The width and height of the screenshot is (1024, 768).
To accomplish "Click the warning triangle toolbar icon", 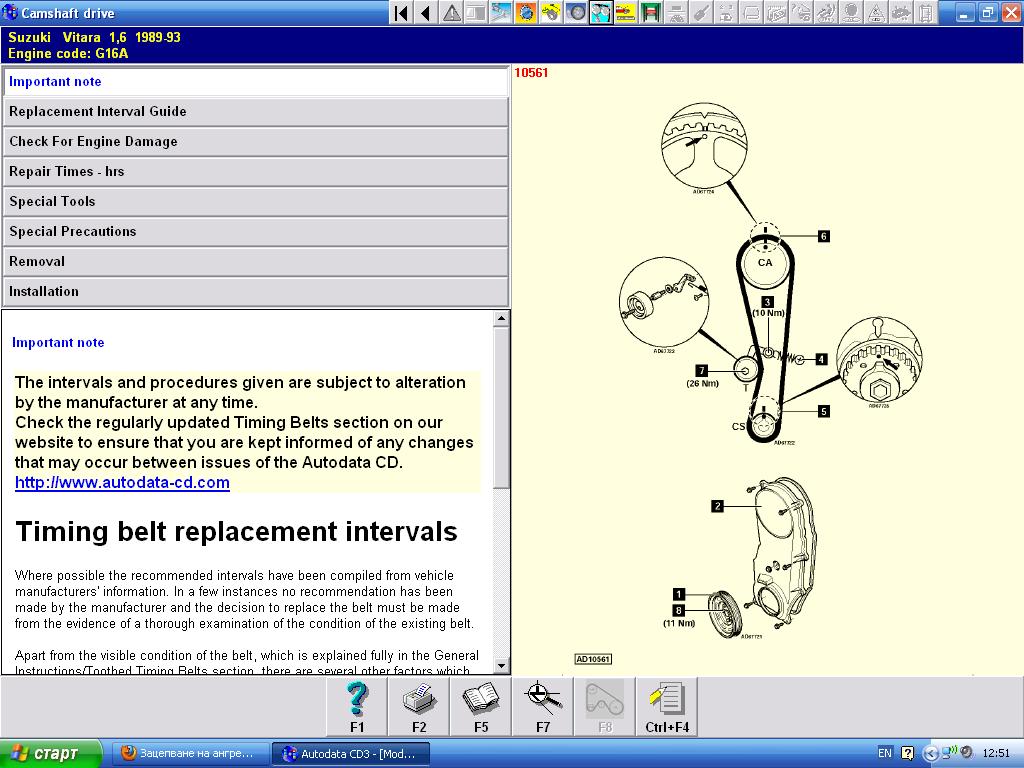I will pos(452,13).
